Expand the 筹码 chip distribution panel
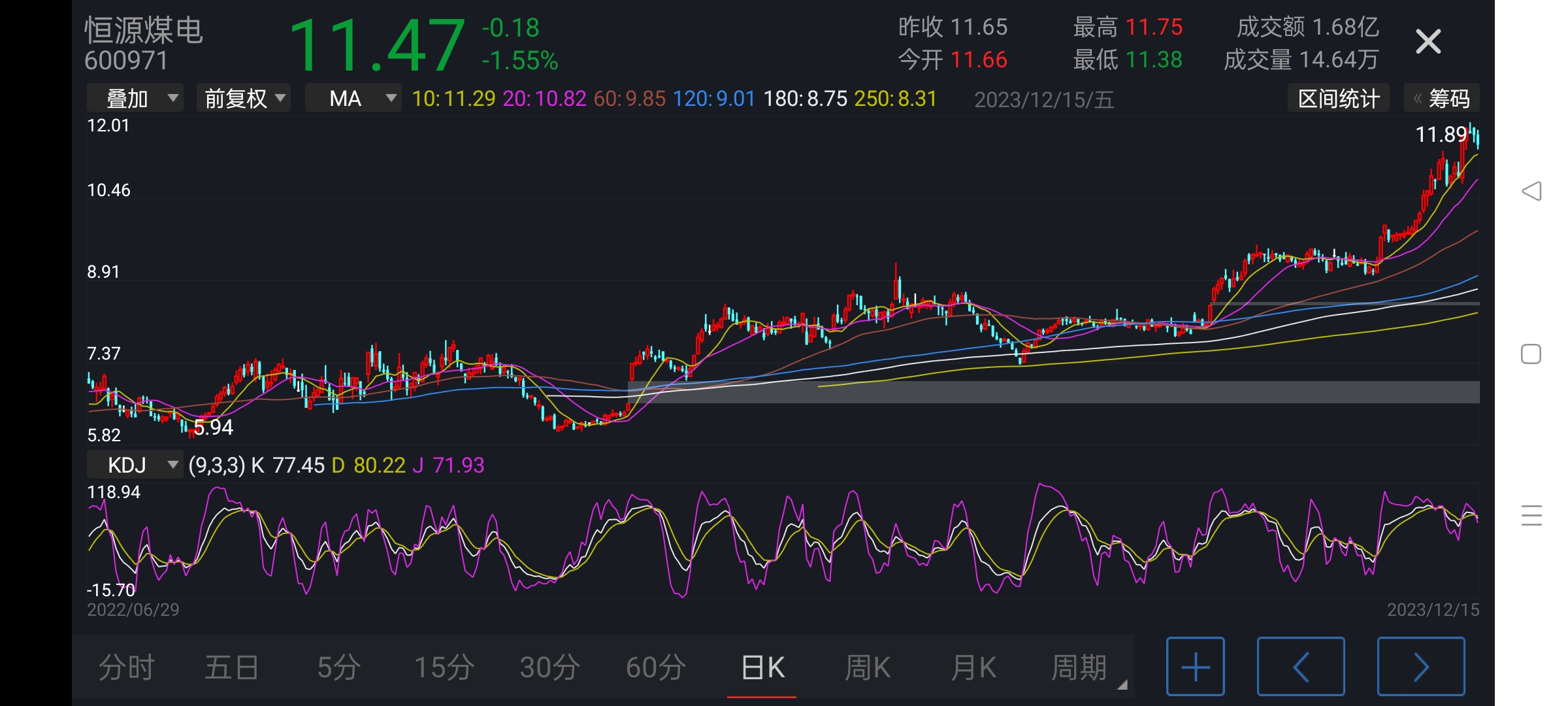 (x=1442, y=98)
